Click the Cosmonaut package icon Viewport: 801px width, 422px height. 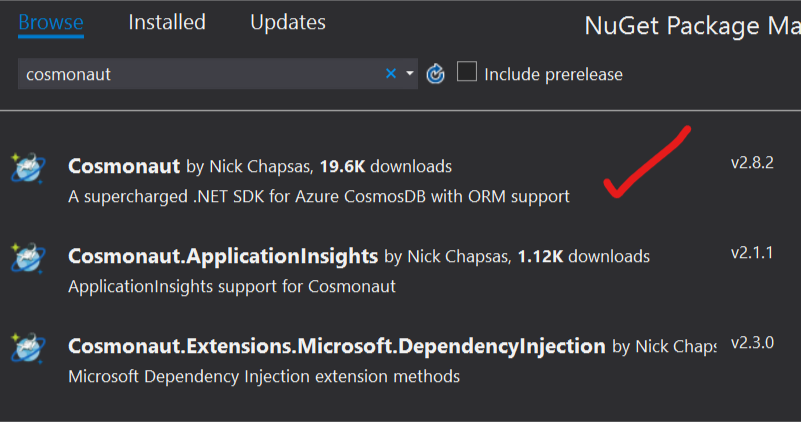click(28, 168)
